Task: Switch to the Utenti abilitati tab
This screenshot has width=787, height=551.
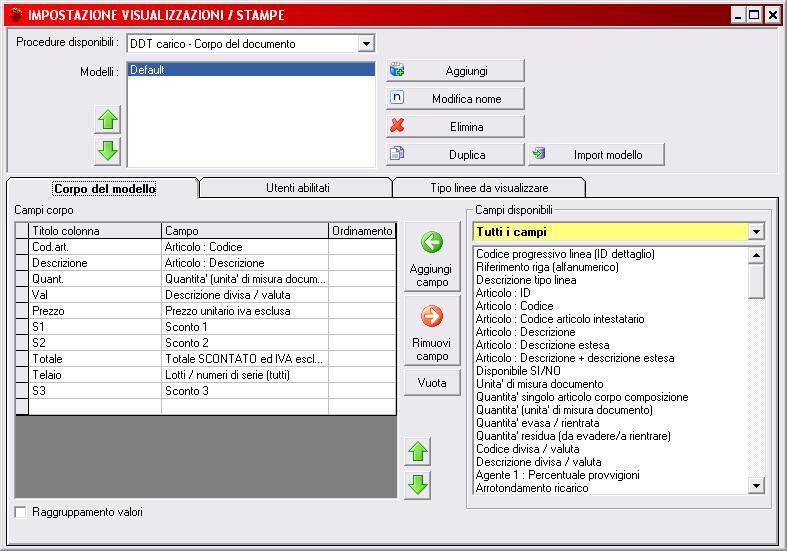Action: [x=297, y=187]
